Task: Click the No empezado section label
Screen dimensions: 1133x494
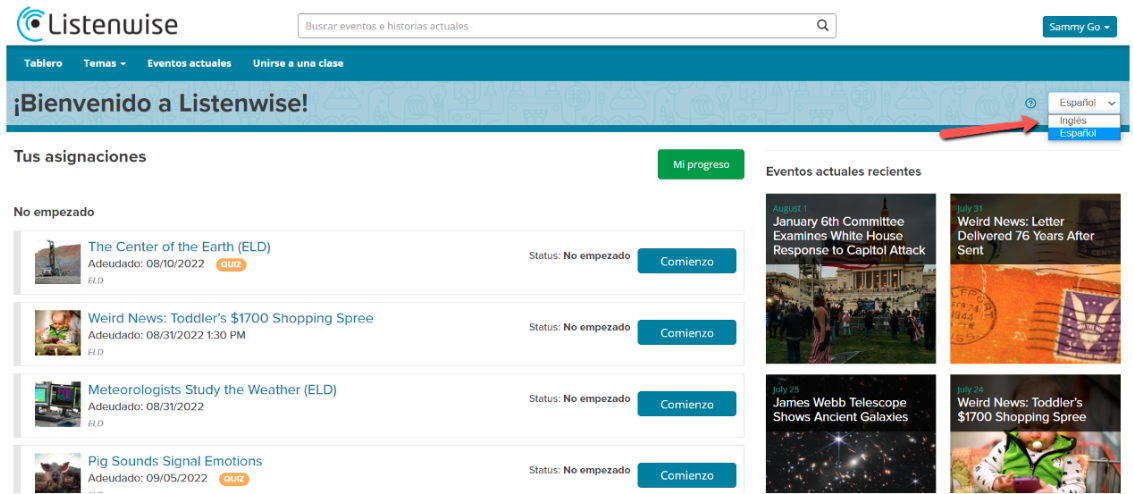Action: (x=54, y=212)
